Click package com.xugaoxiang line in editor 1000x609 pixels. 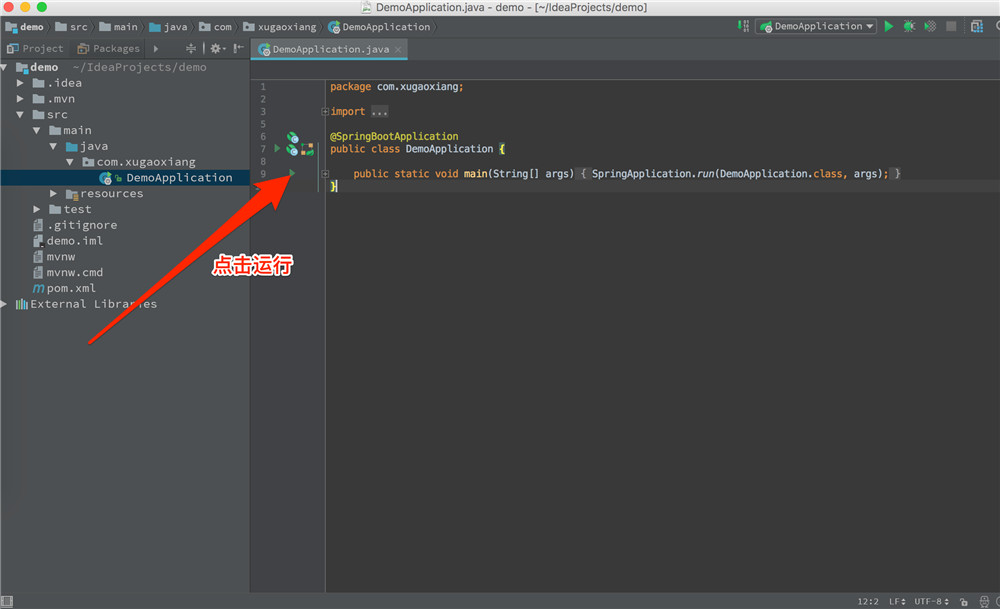(x=397, y=87)
